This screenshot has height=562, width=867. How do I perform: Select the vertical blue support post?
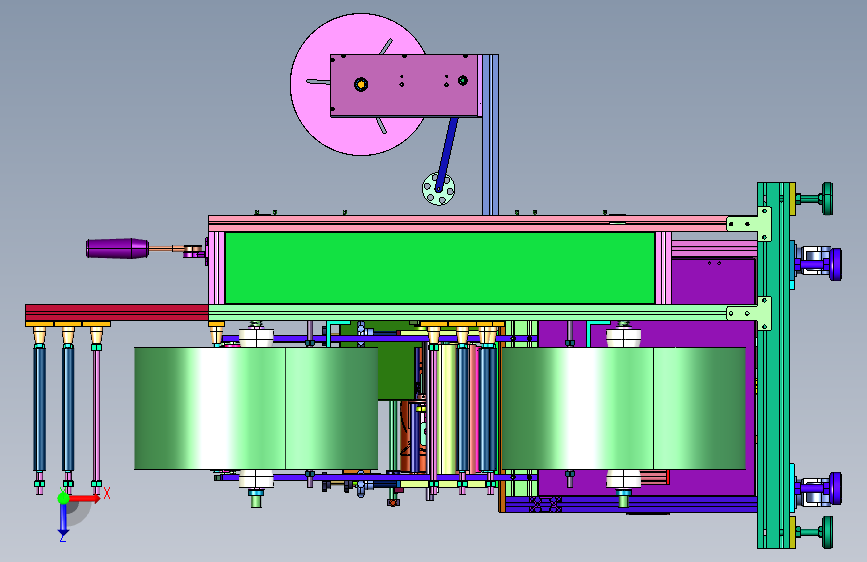(490, 135)
